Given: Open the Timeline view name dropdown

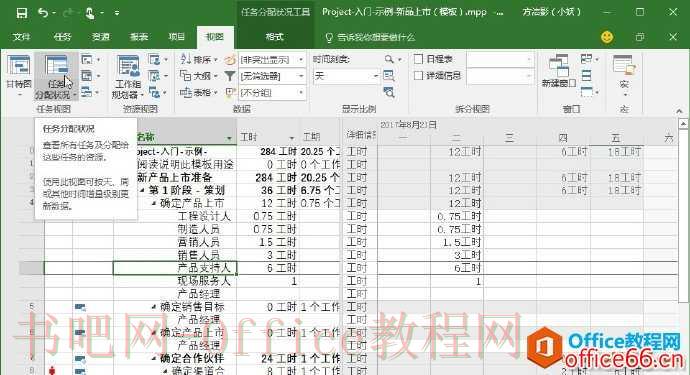Looking at the screenshot, I should click(529, 59).
